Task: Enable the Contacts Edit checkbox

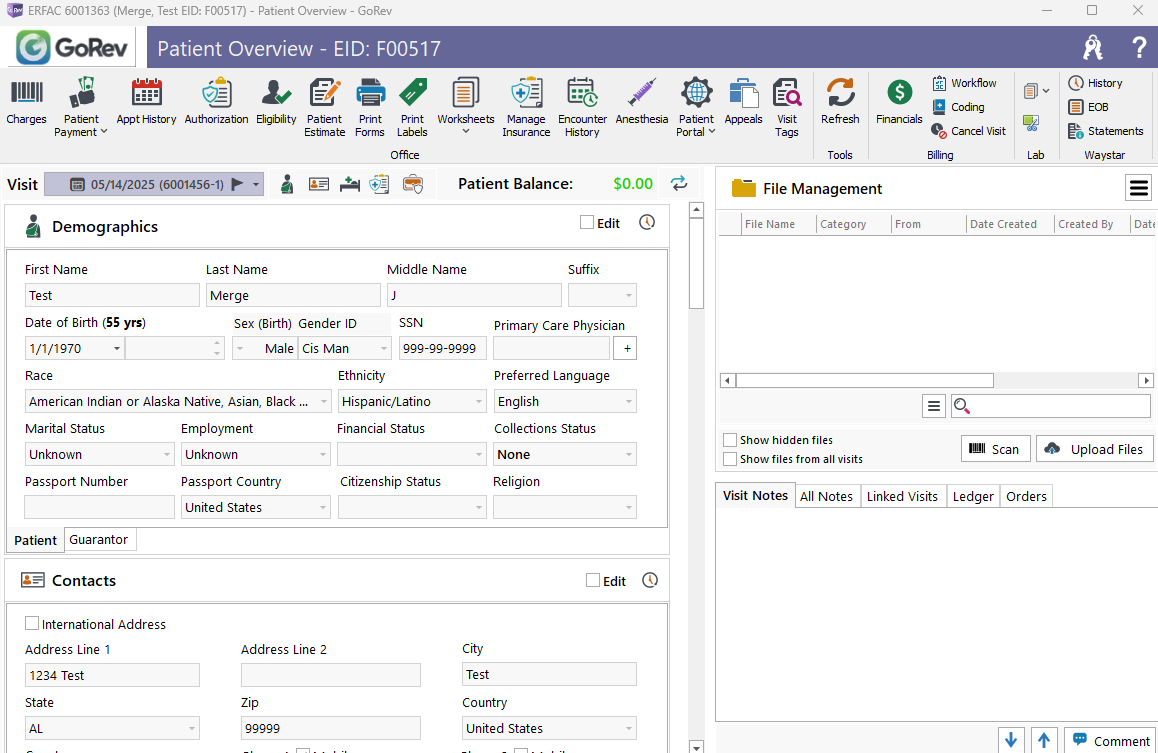Action: (x=593, y=580)
